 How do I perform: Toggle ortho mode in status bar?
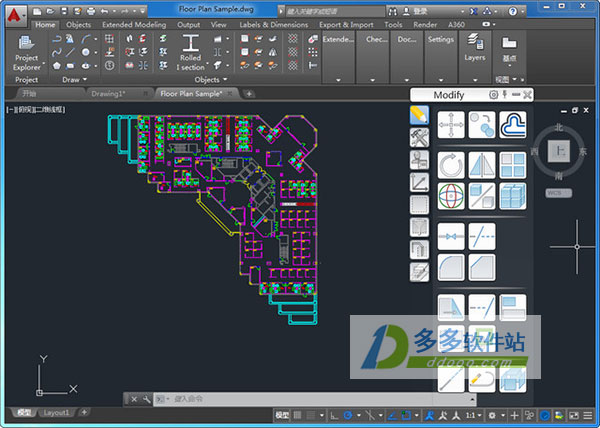pyautogui.click(x=334, y=415)
